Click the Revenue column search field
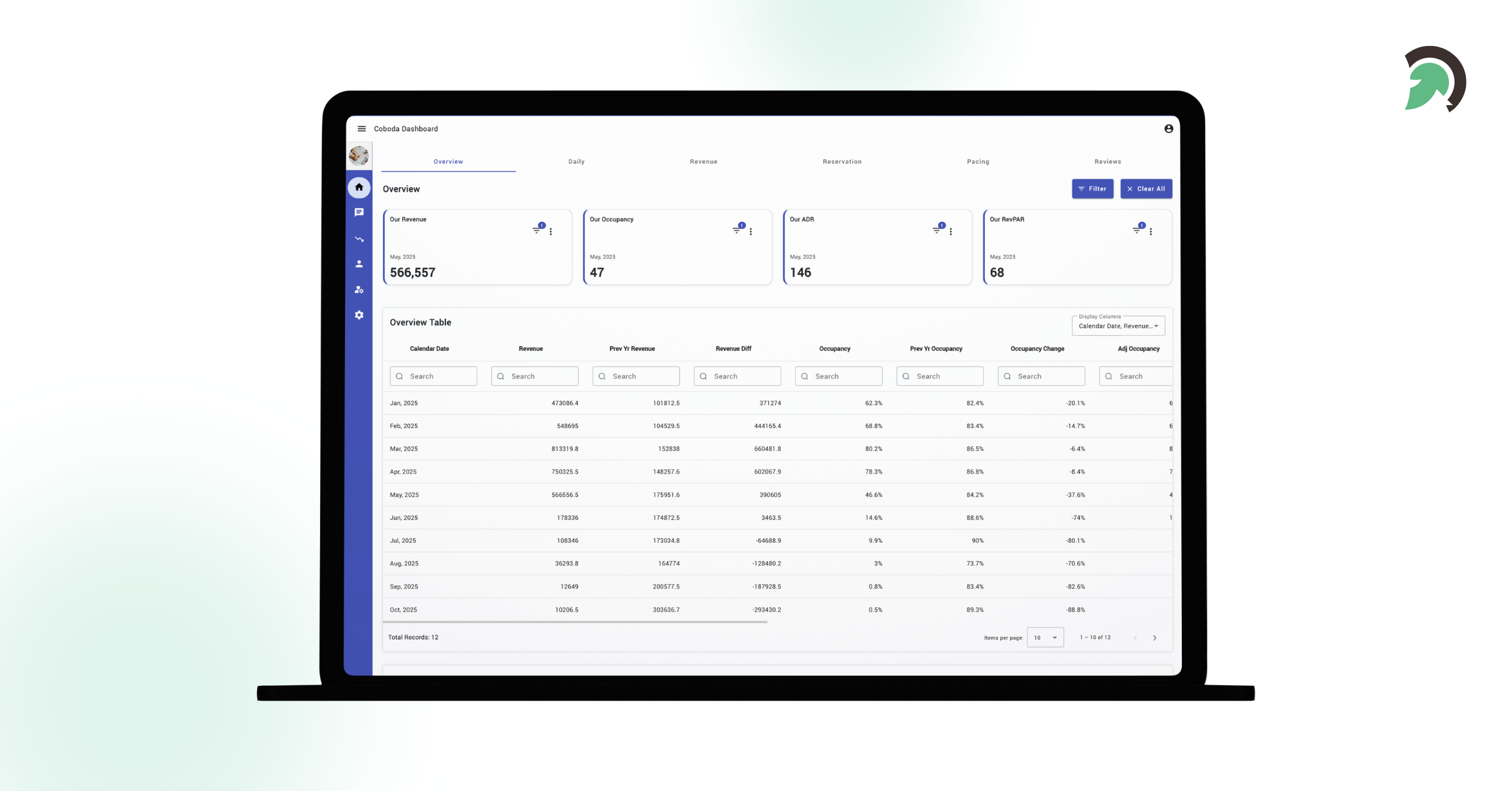 (x=534, y=376)
